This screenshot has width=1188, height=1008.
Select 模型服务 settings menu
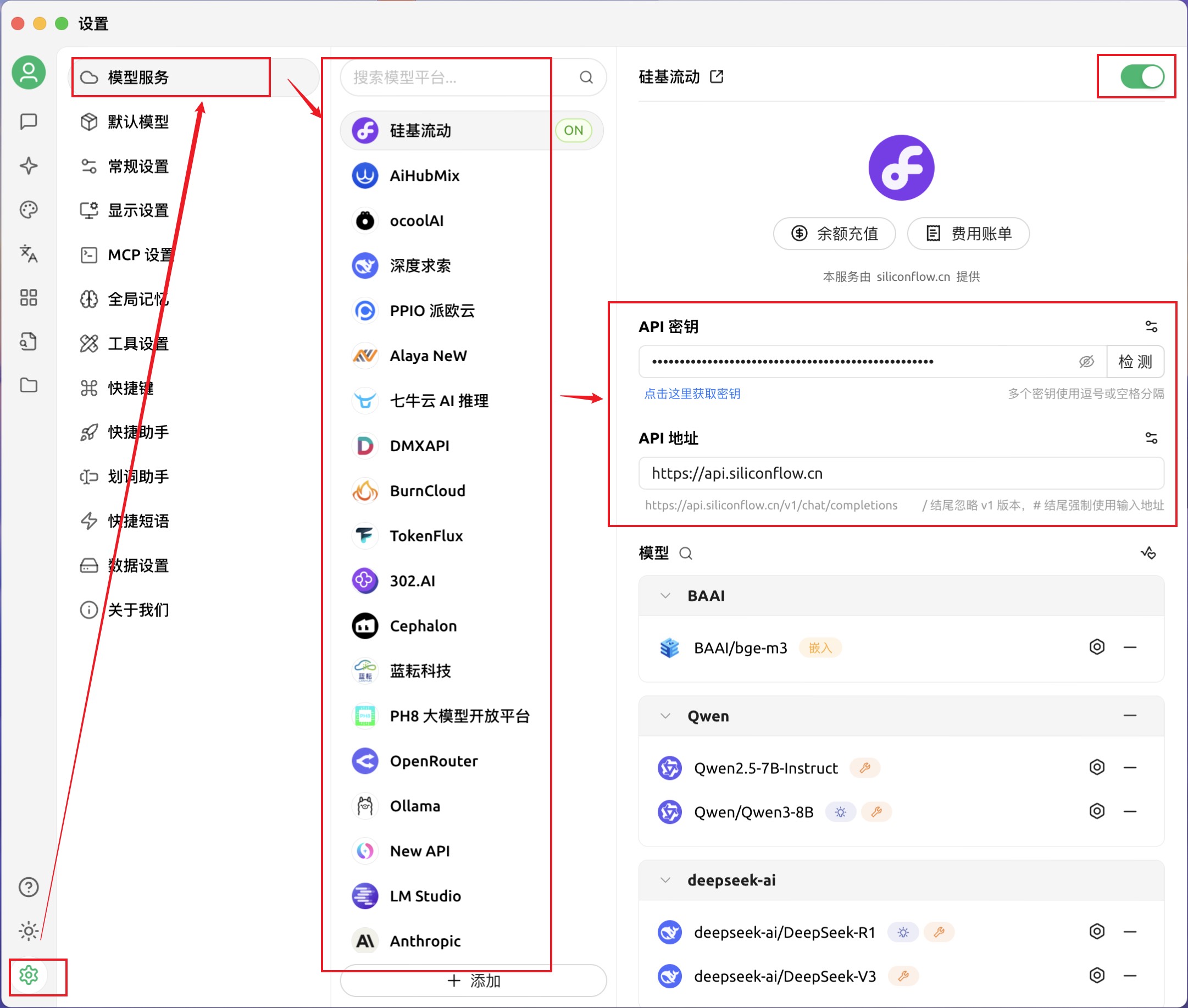[193, 77]
